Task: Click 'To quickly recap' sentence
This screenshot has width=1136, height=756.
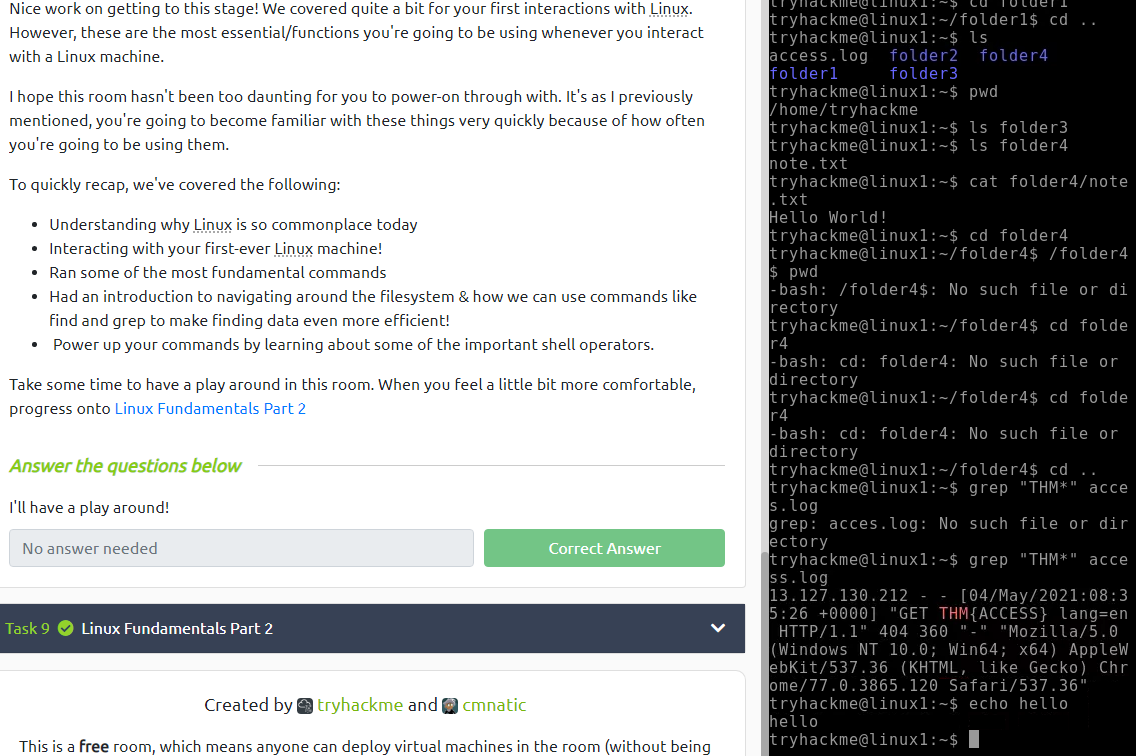Action: coord(175,184)
